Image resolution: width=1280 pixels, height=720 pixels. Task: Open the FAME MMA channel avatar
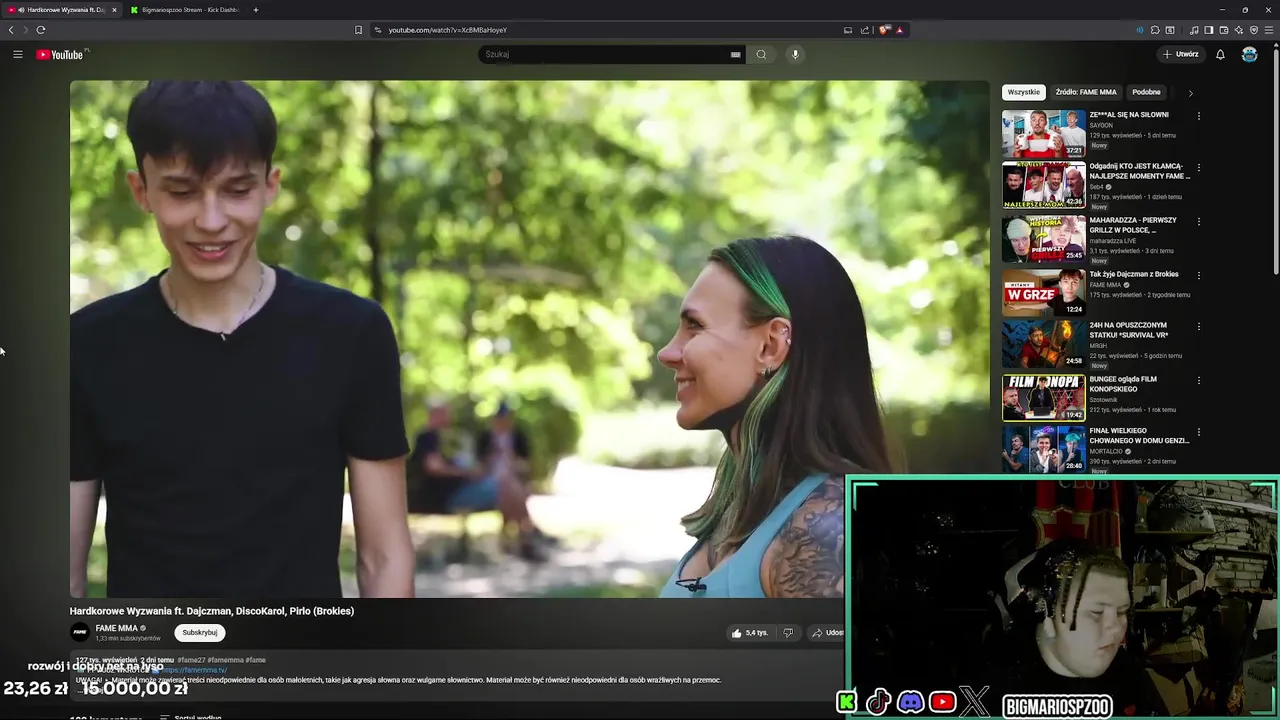[x=79, y=632]
